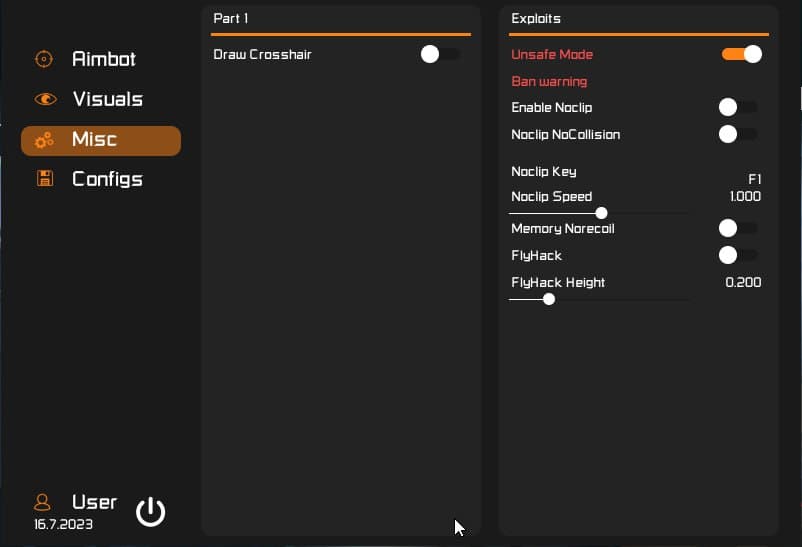Click the FlyHack Height slider knob

click(549, 298)
